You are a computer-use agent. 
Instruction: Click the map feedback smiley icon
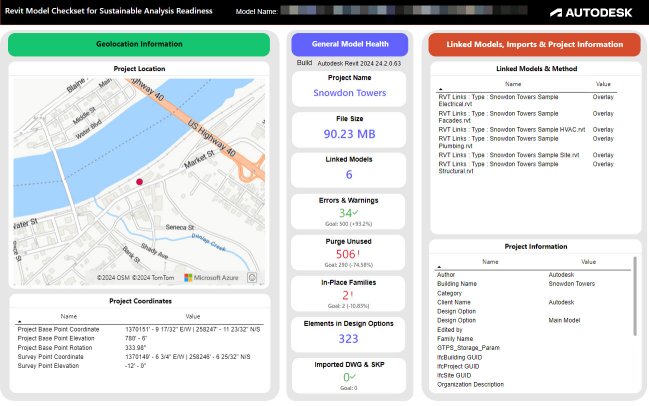point(252,277)
